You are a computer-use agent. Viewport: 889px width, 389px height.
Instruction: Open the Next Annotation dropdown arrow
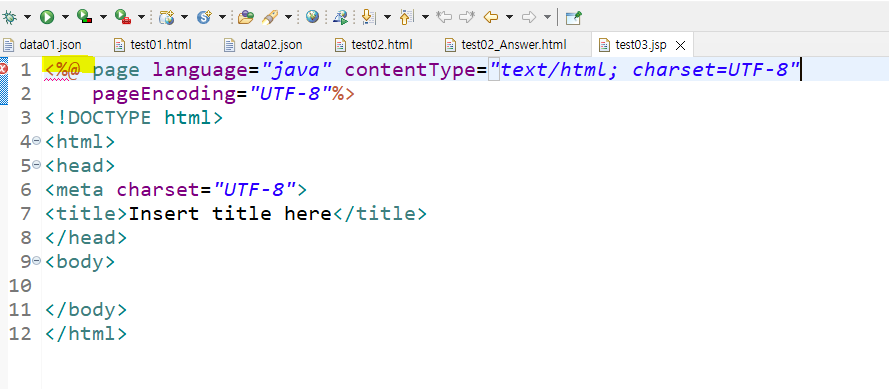pos(388,18)
